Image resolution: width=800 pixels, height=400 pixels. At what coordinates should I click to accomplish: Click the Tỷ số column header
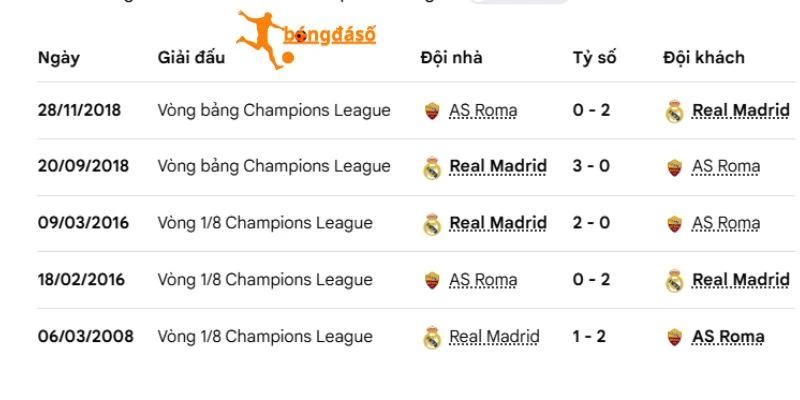coord(594,58)
